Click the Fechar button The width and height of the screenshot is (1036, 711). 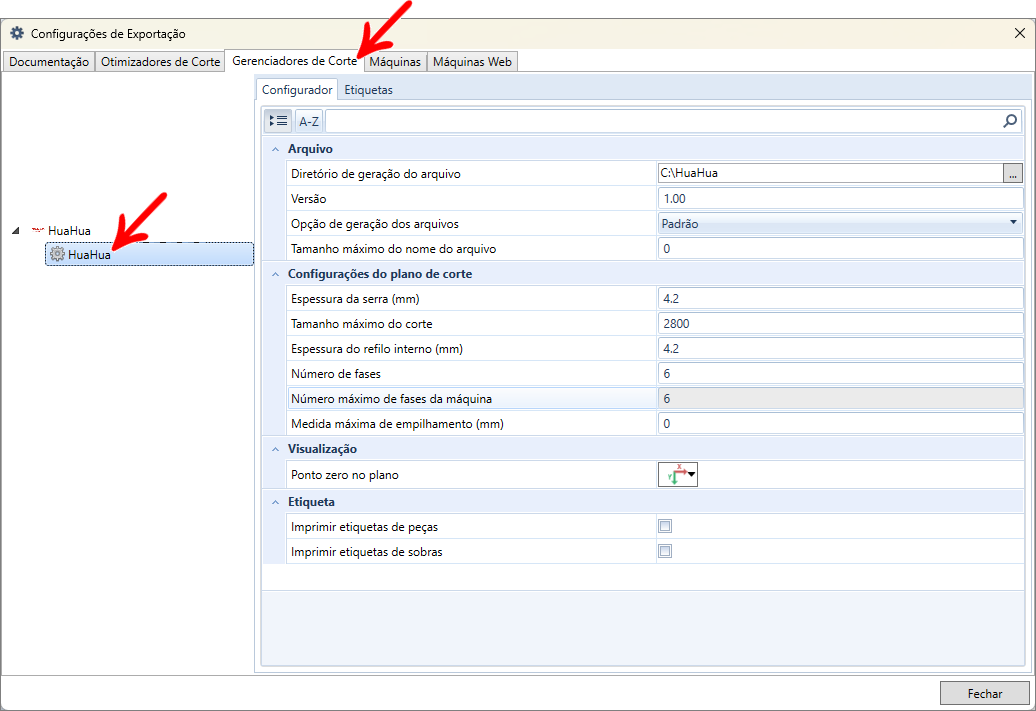pyautogui.click(x=984, y=693)
